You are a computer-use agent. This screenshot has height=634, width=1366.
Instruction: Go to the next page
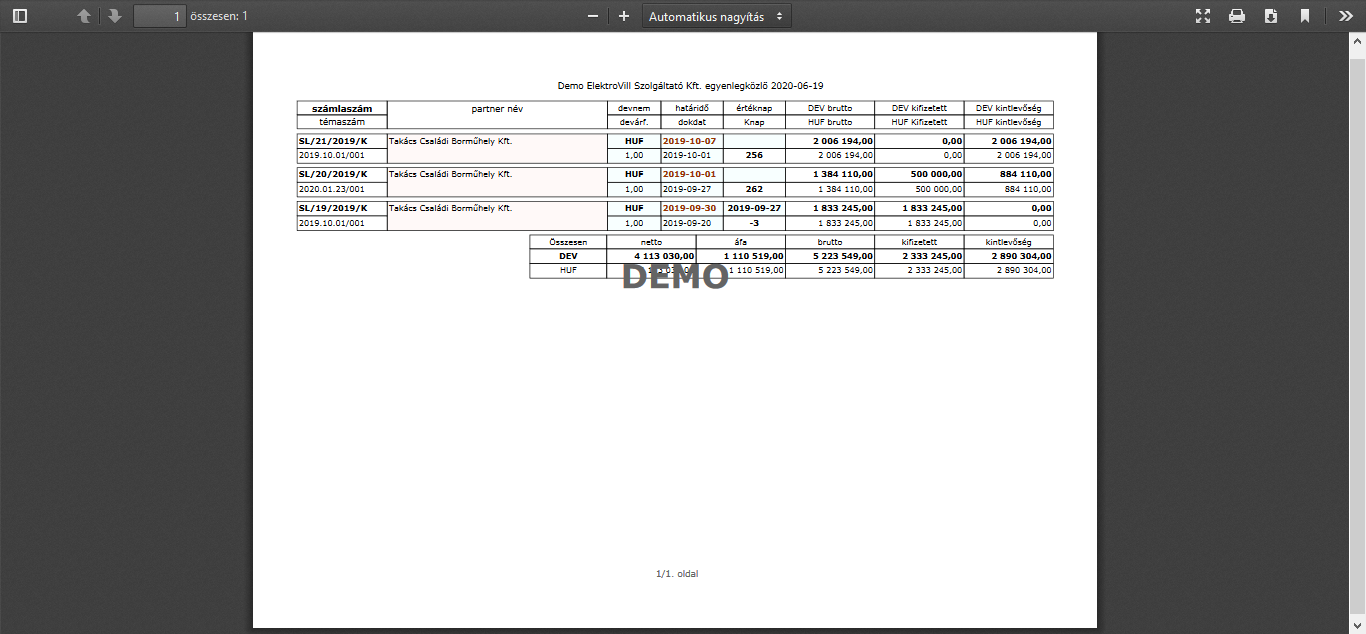pos(115,16)
